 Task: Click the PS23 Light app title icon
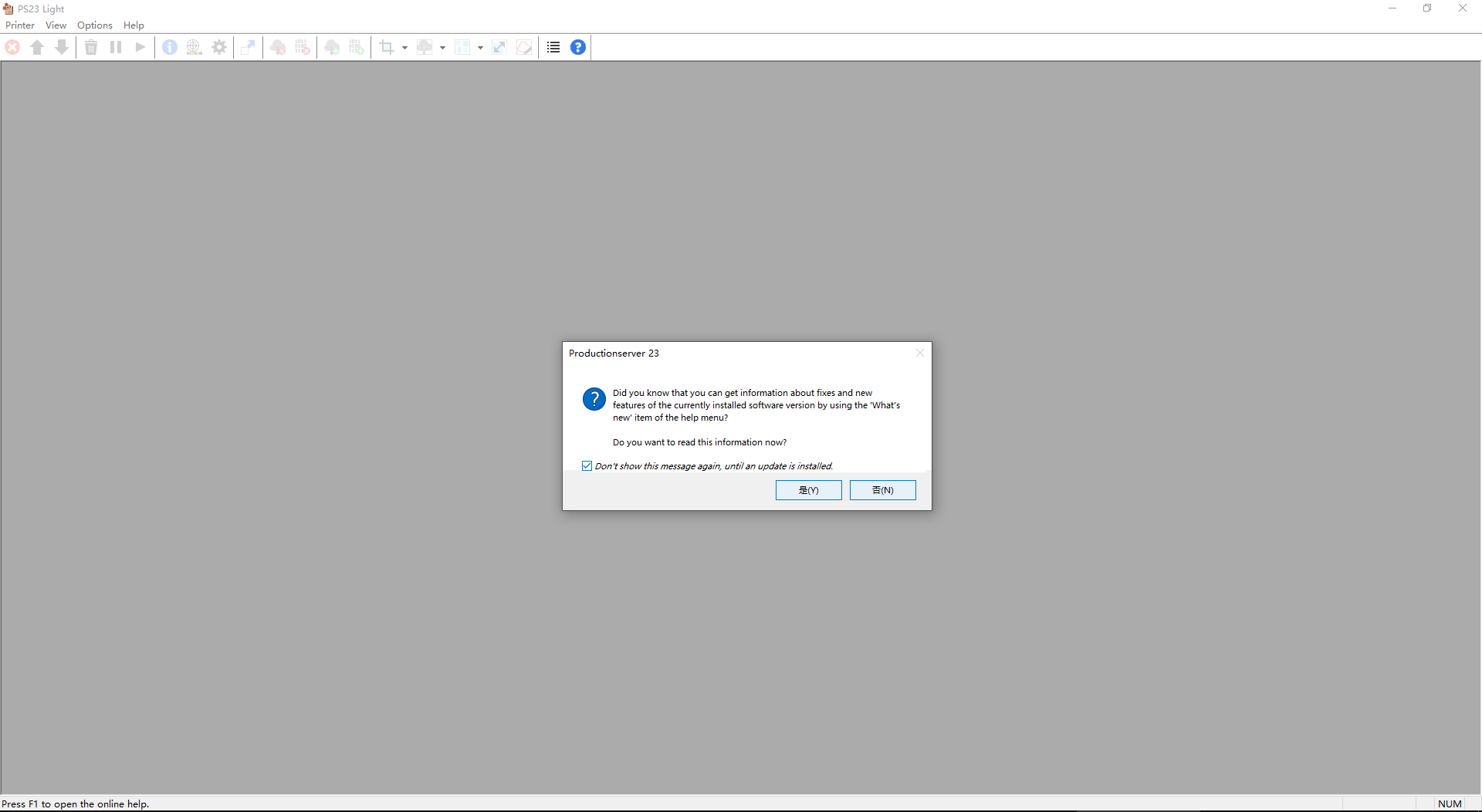(x=8, y=8)
